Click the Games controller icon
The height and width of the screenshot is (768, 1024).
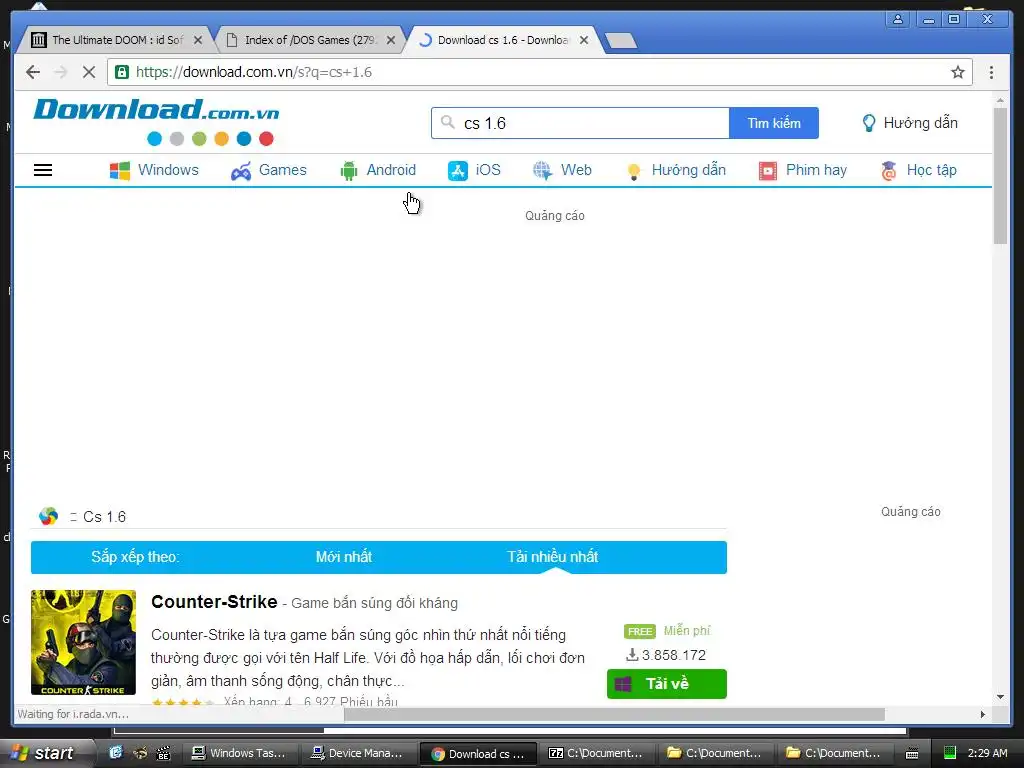(241, 171)
